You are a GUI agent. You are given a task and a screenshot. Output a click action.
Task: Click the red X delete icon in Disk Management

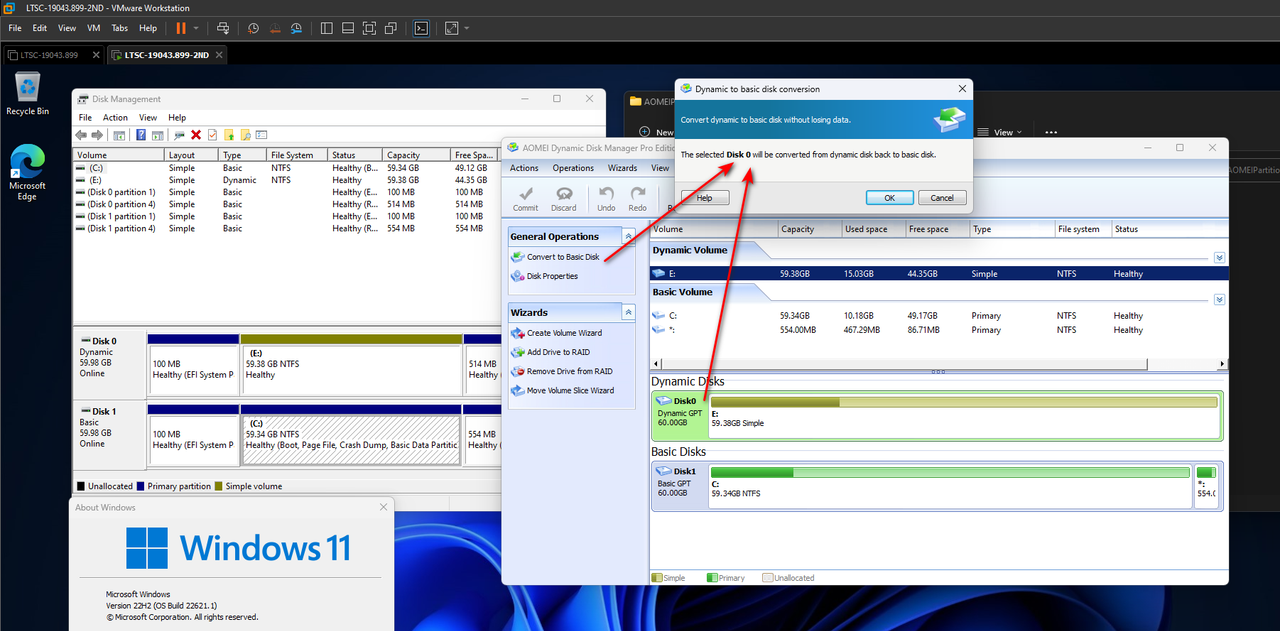pyautogui.click(x=196, y=135)
